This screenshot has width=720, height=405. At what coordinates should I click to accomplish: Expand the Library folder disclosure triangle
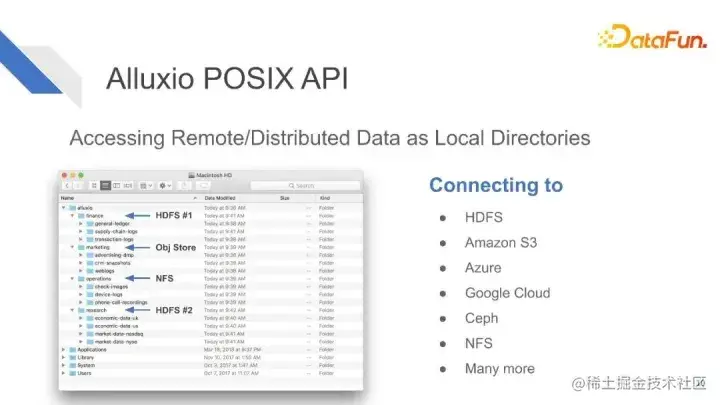[64, 357]
